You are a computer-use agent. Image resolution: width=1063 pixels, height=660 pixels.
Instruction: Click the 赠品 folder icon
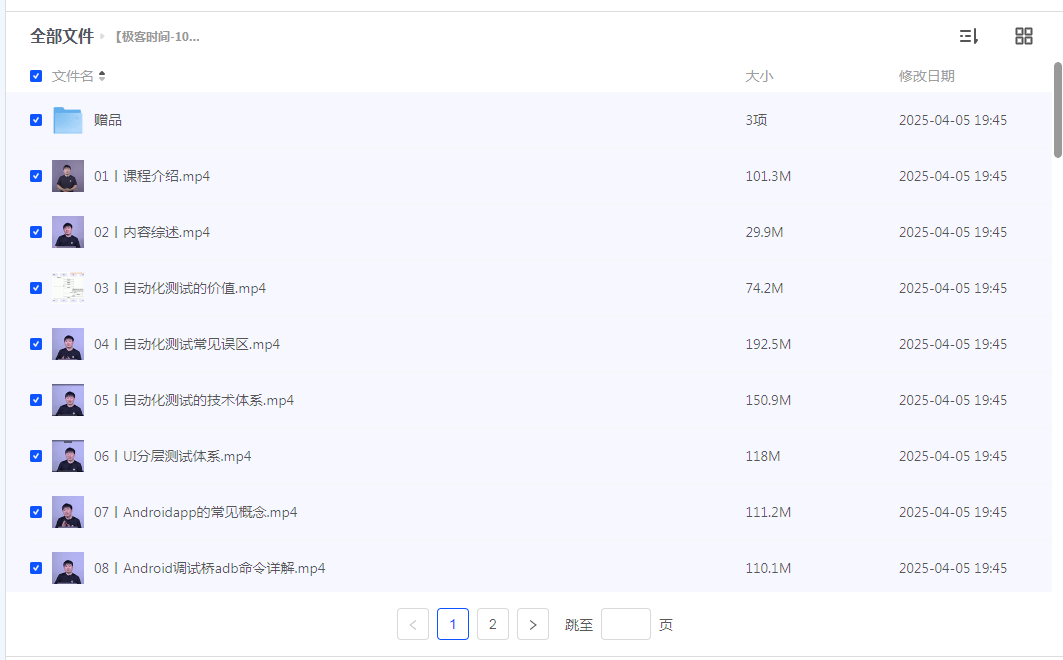[68, 120]
